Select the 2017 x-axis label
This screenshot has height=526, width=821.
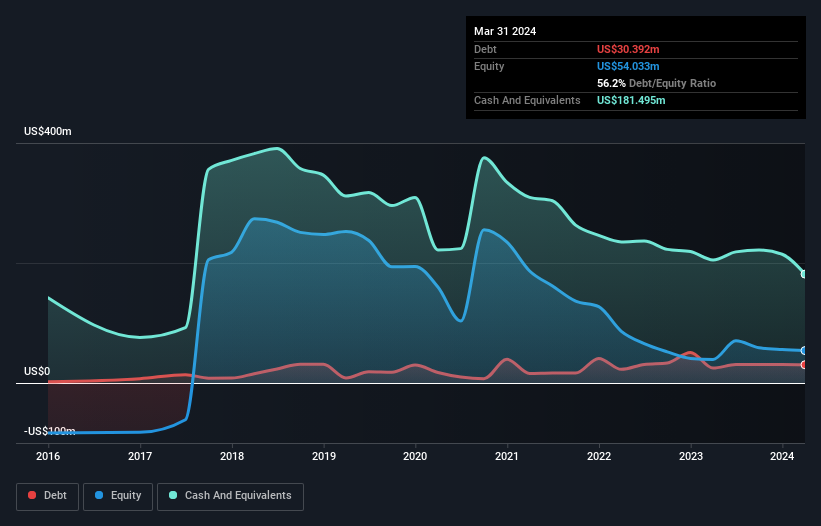[x=140, y=456]
